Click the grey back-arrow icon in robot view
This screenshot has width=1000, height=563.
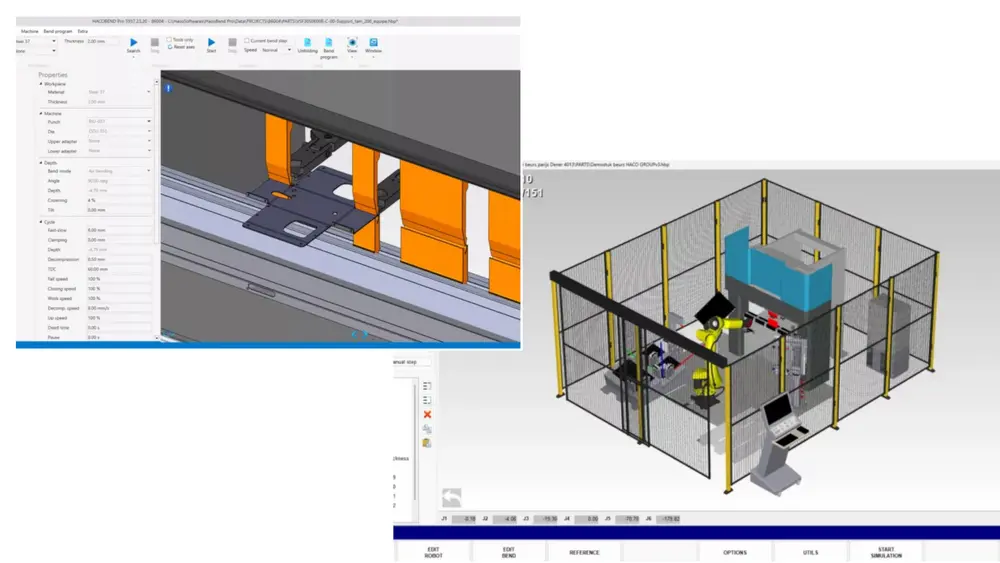(x=452, y=497)
